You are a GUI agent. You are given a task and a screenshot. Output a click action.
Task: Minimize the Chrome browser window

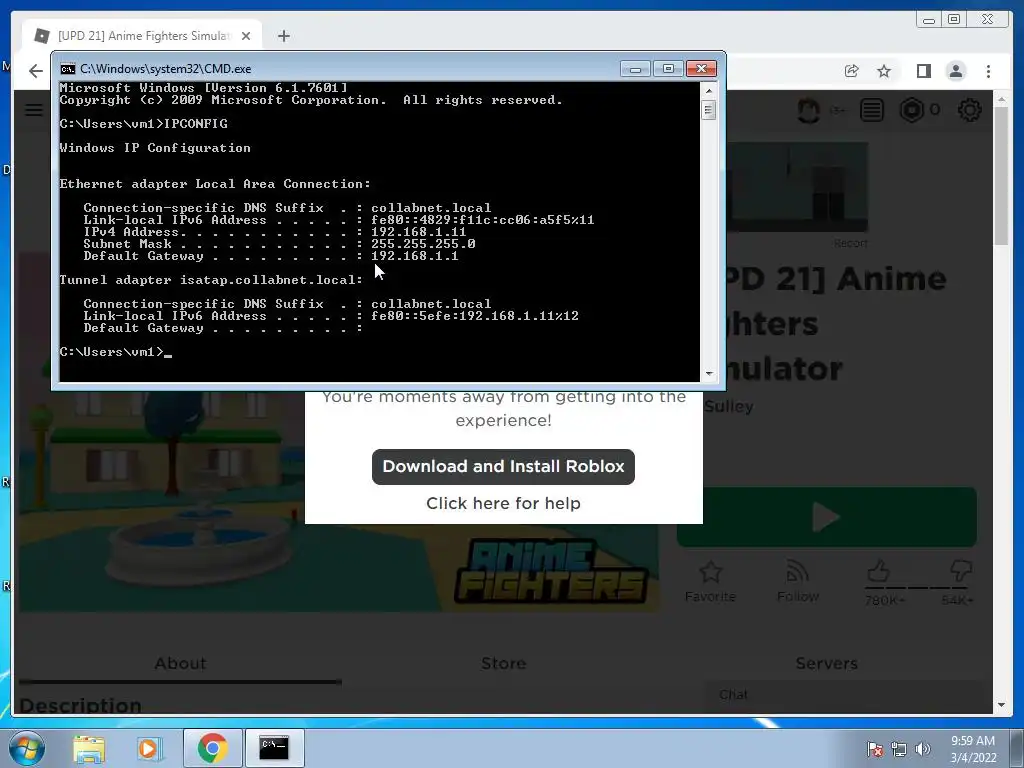(929, 20)
